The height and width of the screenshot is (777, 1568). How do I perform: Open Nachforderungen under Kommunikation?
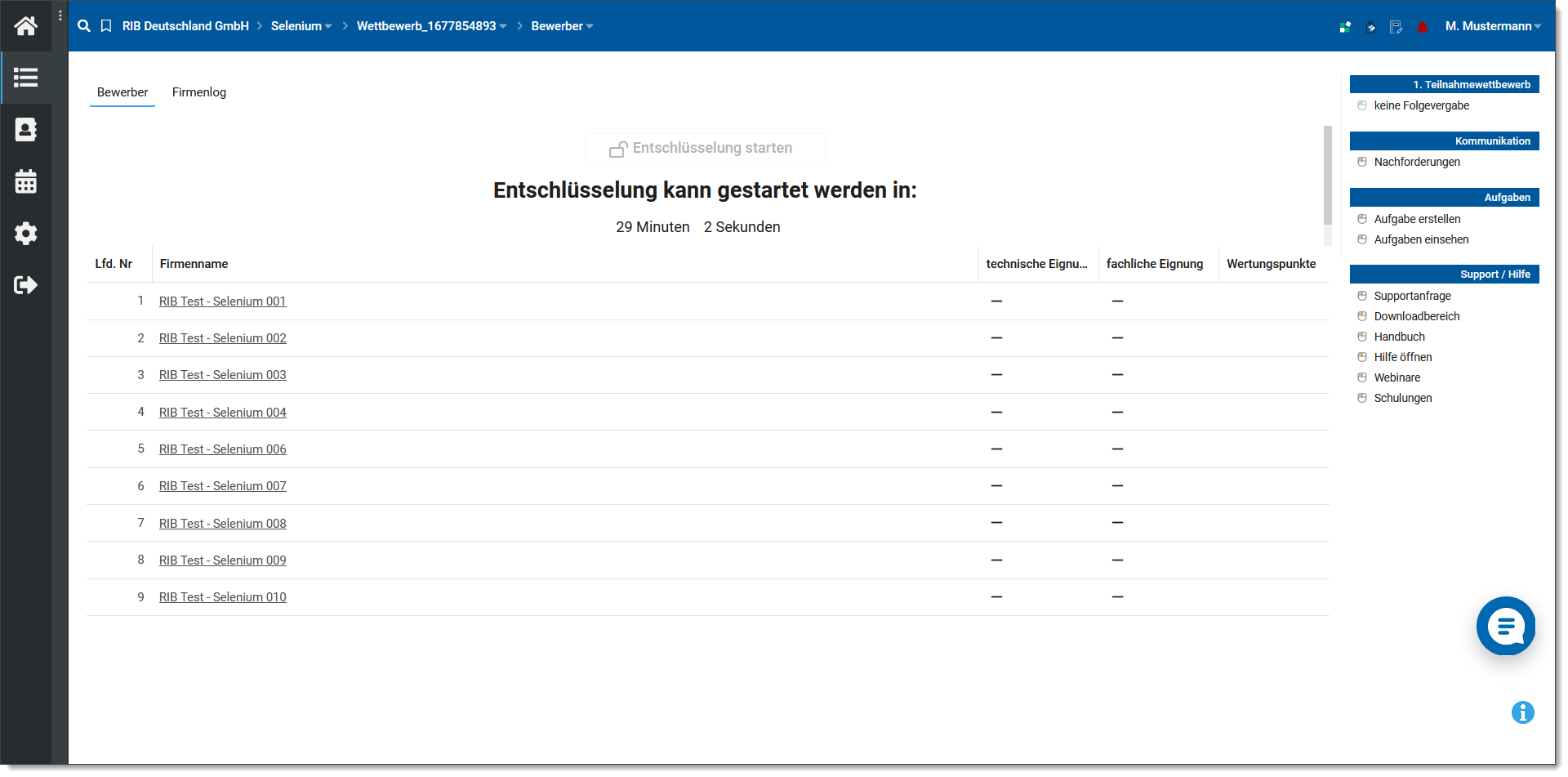click(1417, 162)
